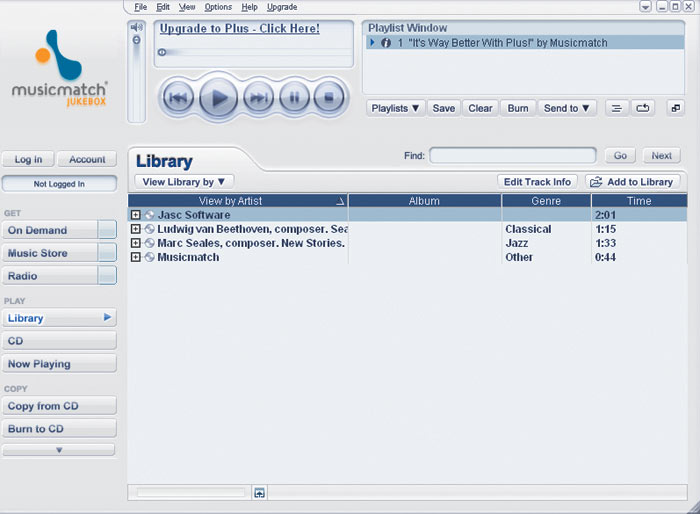
Task: Expand the Musicmatch artist node
Action: [136, 257]
